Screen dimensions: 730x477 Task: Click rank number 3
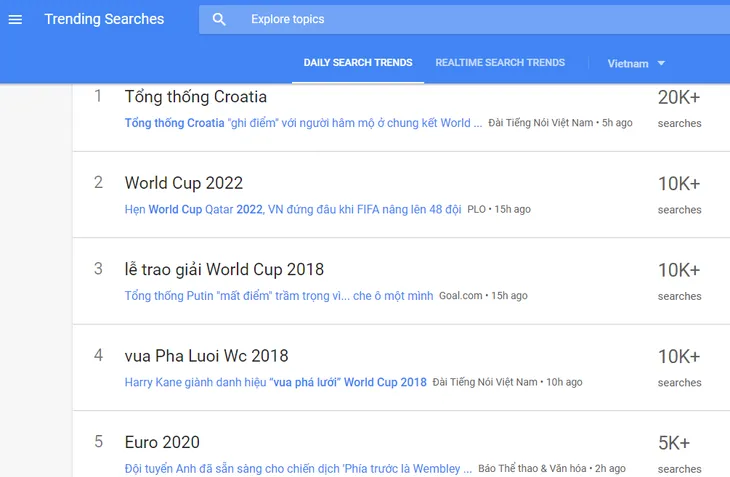point(98,269)
